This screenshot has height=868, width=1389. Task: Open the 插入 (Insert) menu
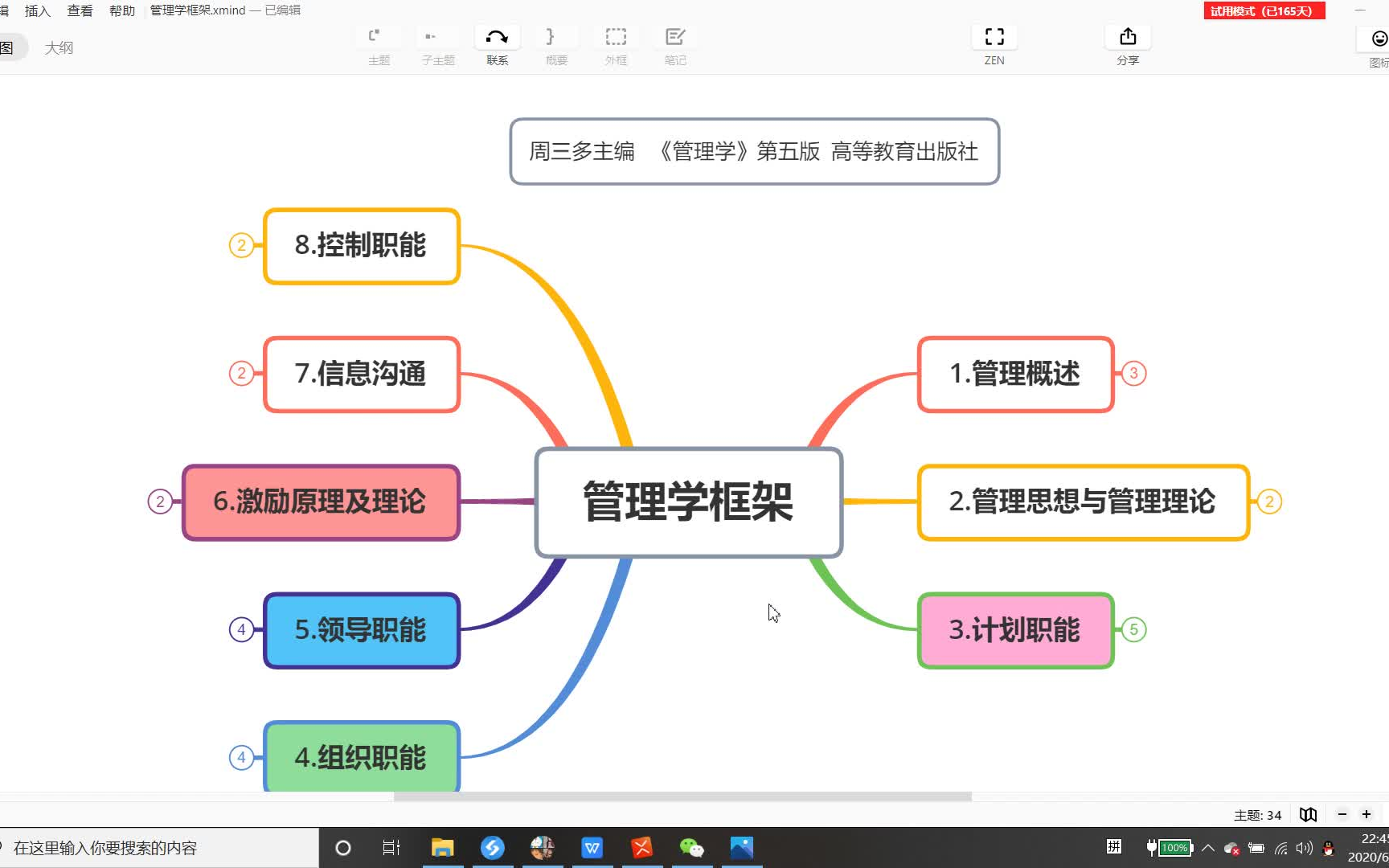click(x=38, y=10)
